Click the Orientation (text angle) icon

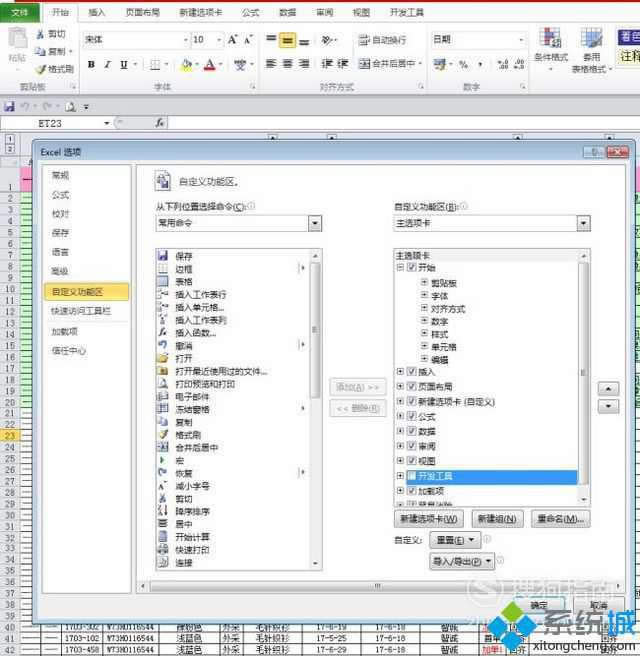click(x=328, y=40)
